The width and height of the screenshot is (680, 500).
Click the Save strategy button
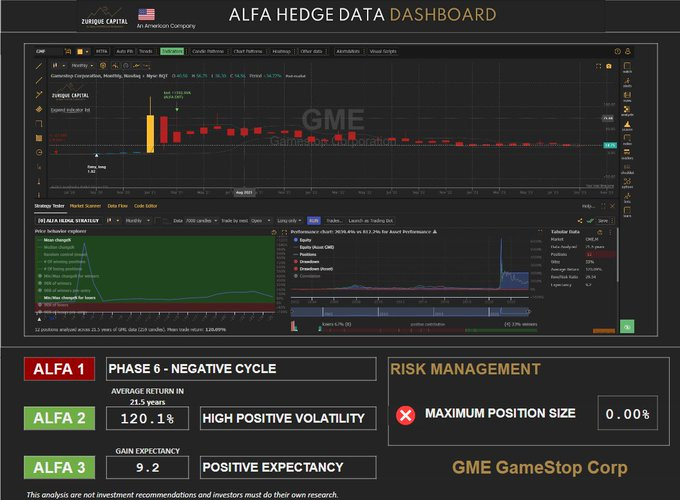(603, 221)
